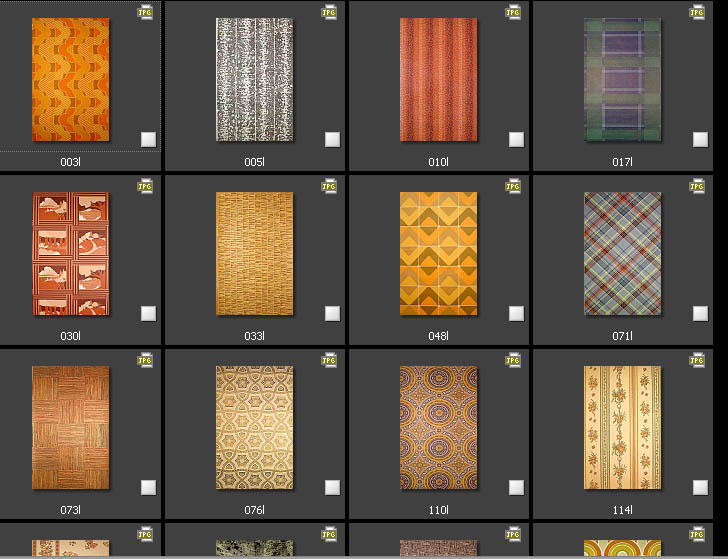Screen dimensions: 728x559
Task: Select the floral stripe thumbnail 114l
Action: (622, 428)
